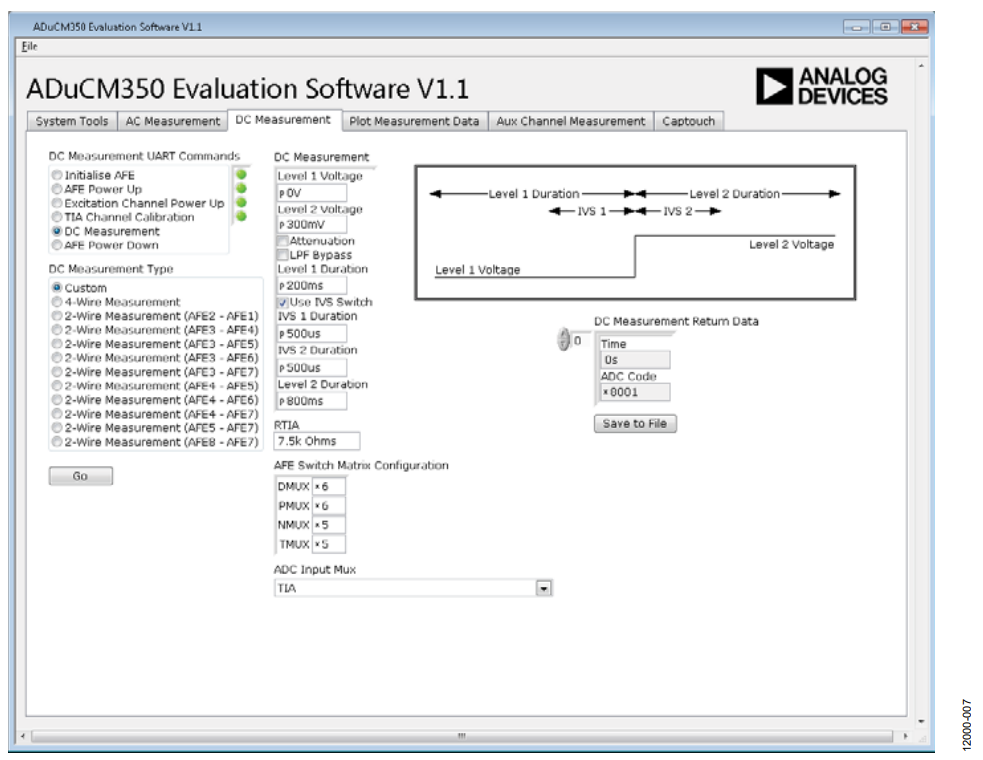Select 2-Wire Measurement (AFE3 - AFE5)
Screen dimensions: 983x760
pos(57,344)
